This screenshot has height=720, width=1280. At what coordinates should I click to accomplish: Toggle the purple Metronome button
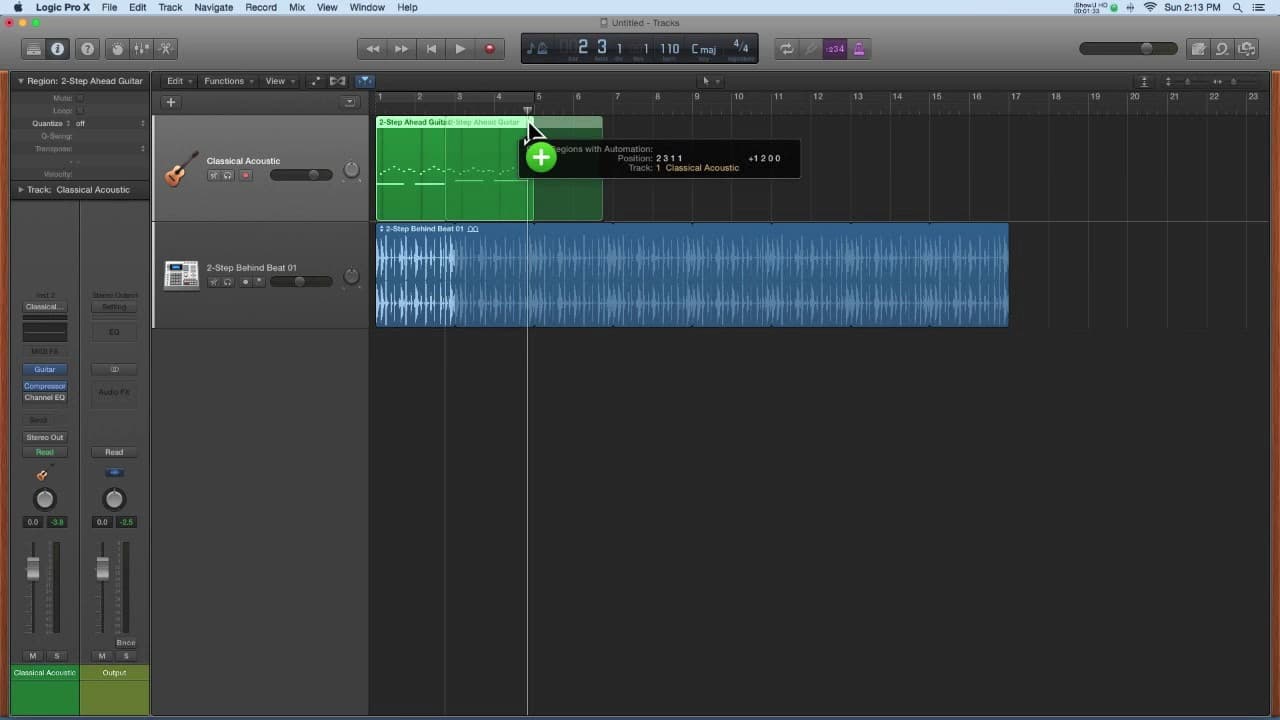pos(859,48)
